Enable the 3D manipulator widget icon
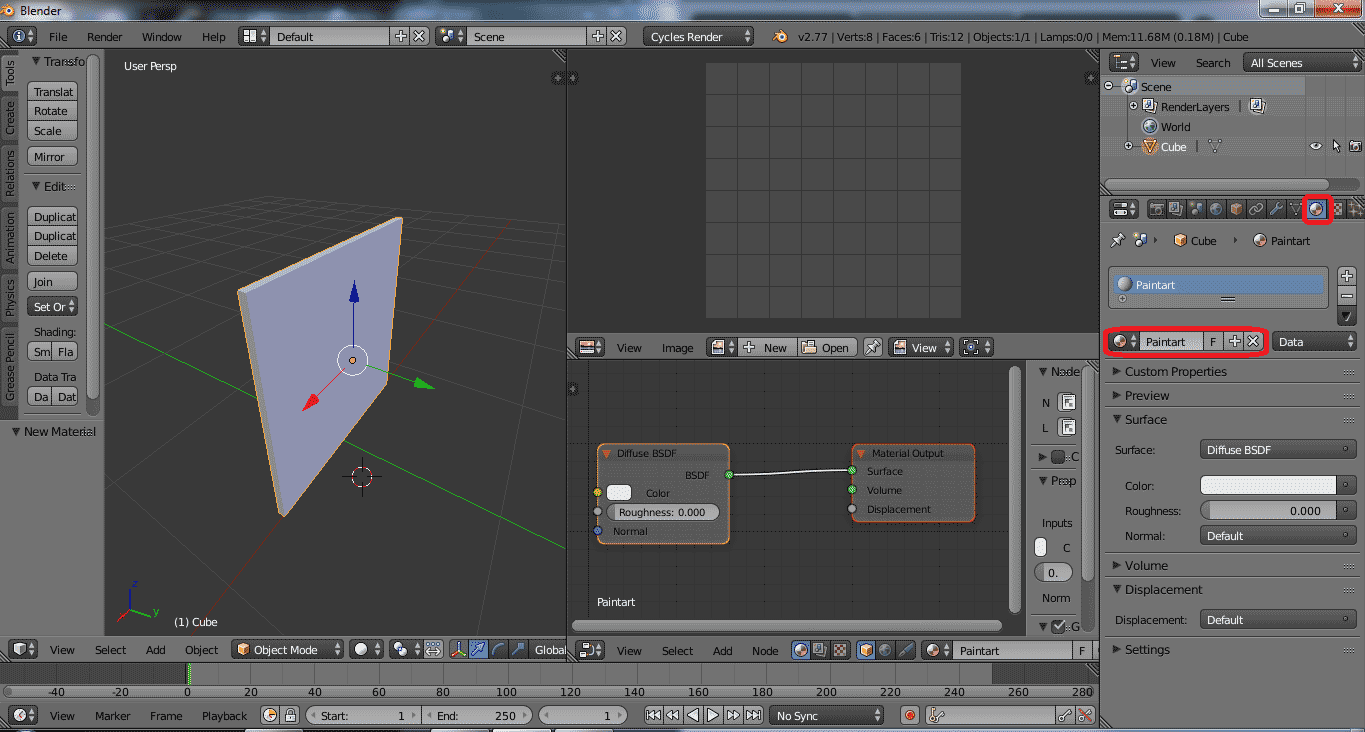The width and height of the screenshot is (1365, 732). tap(461, 649)
